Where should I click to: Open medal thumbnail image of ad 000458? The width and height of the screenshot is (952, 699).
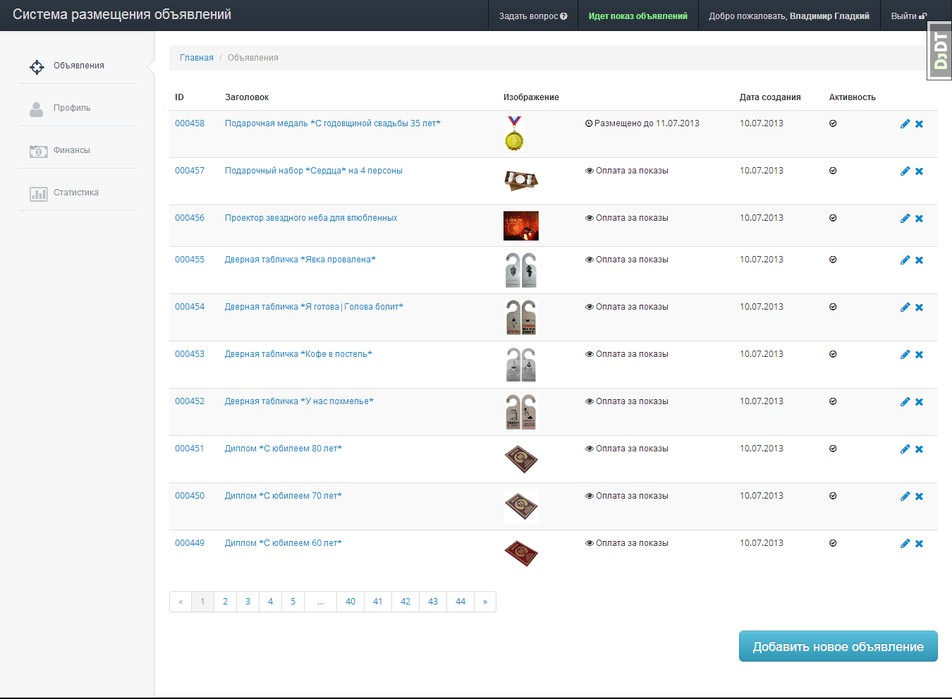(514, 133)
